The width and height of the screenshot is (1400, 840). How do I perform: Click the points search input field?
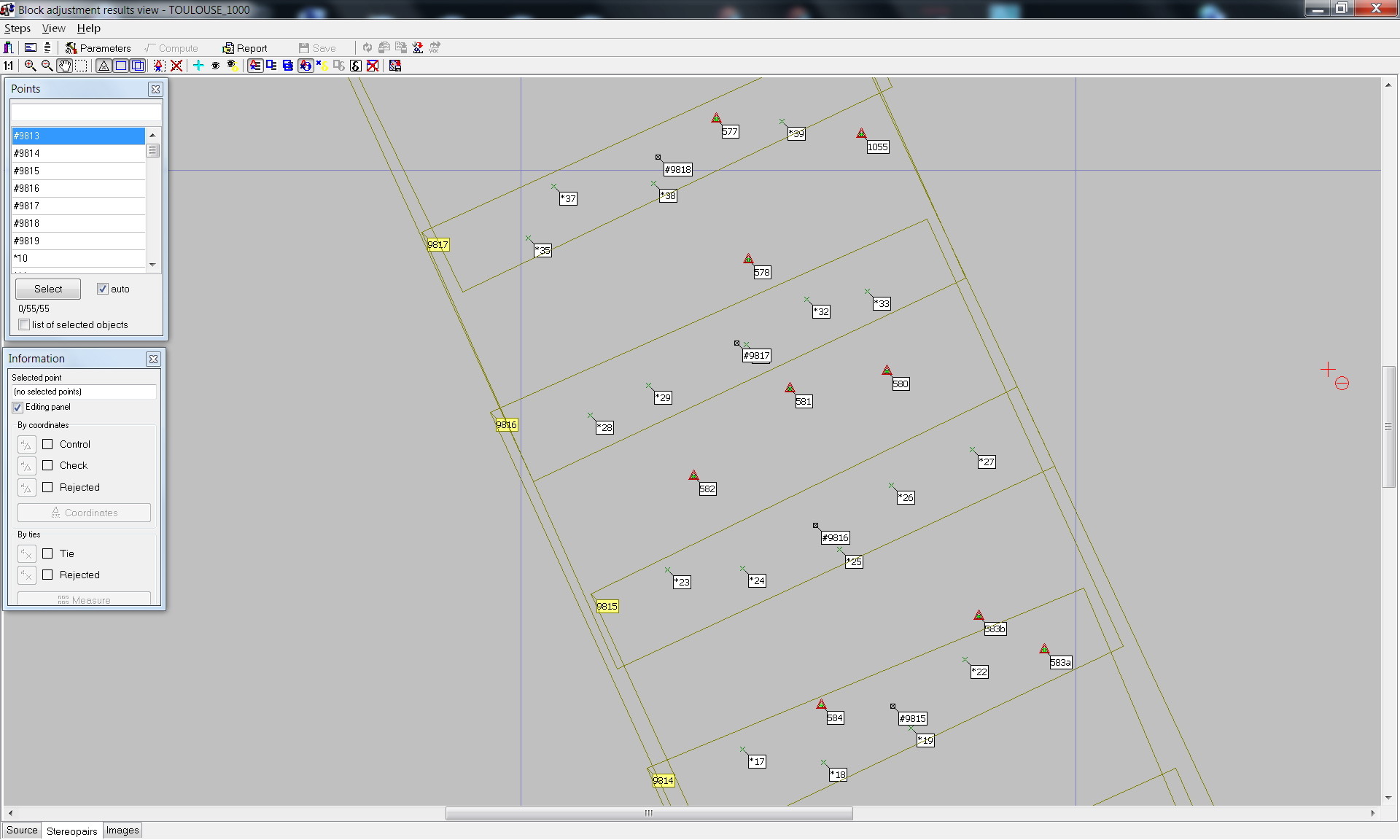pos(86,112)
